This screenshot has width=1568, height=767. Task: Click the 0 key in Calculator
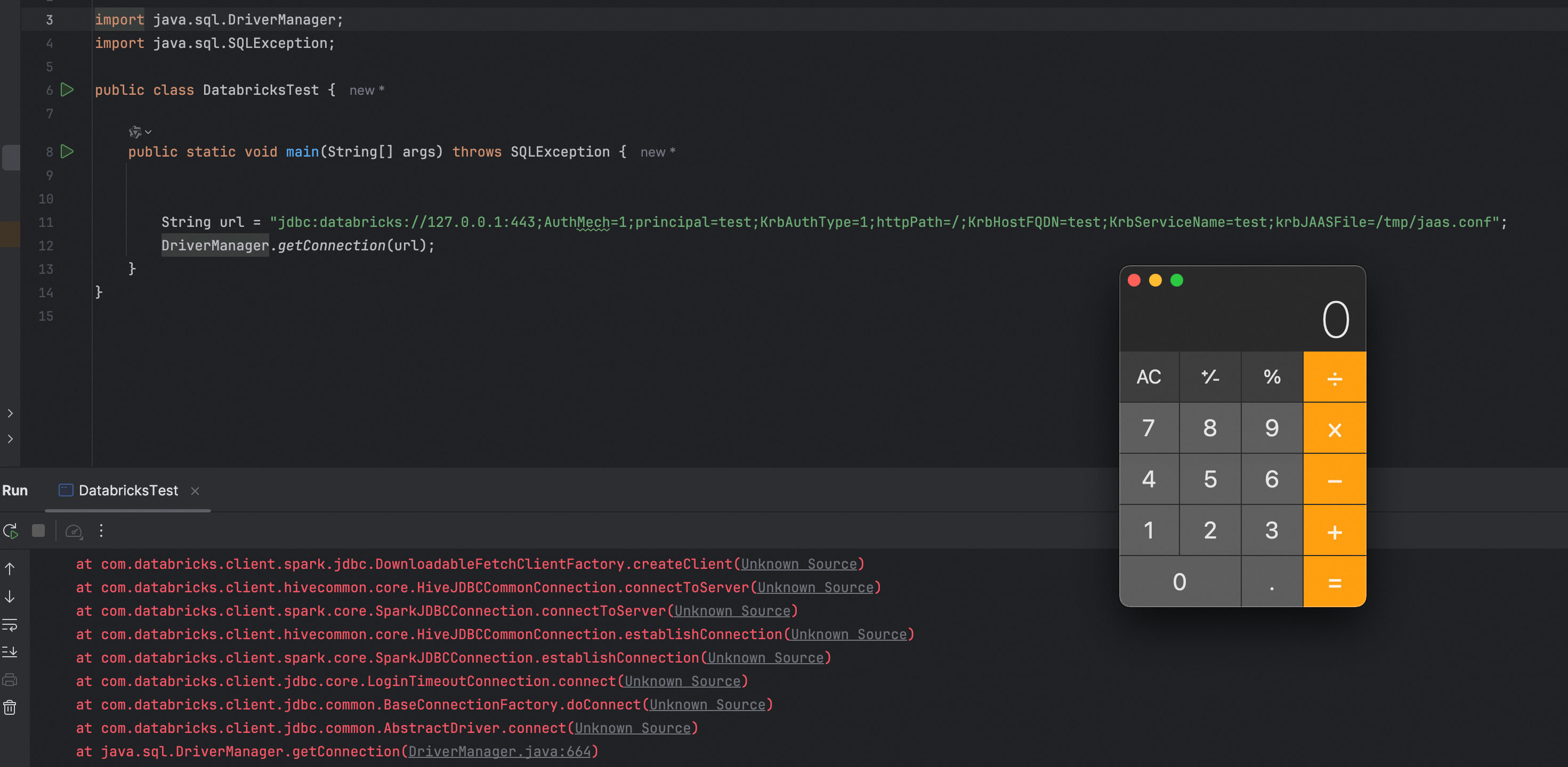[1179, 582]
